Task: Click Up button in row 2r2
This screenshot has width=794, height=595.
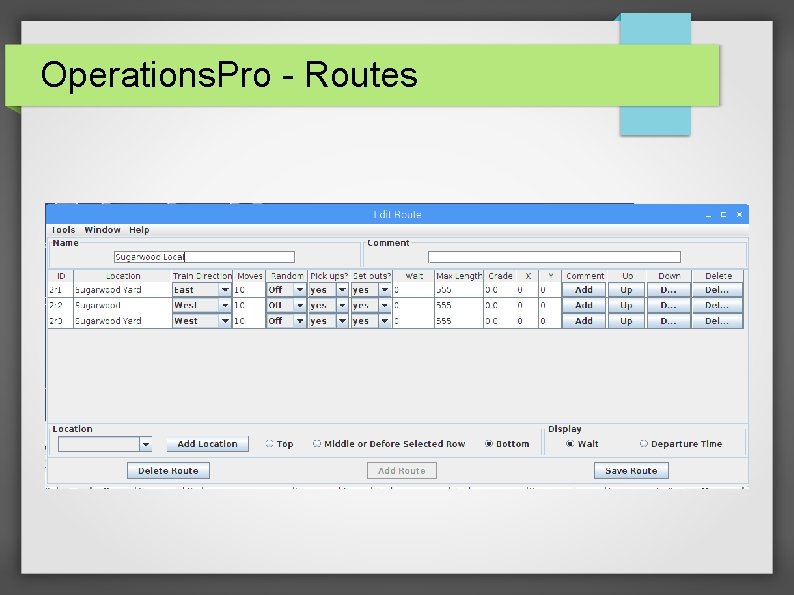Action: 626,305
